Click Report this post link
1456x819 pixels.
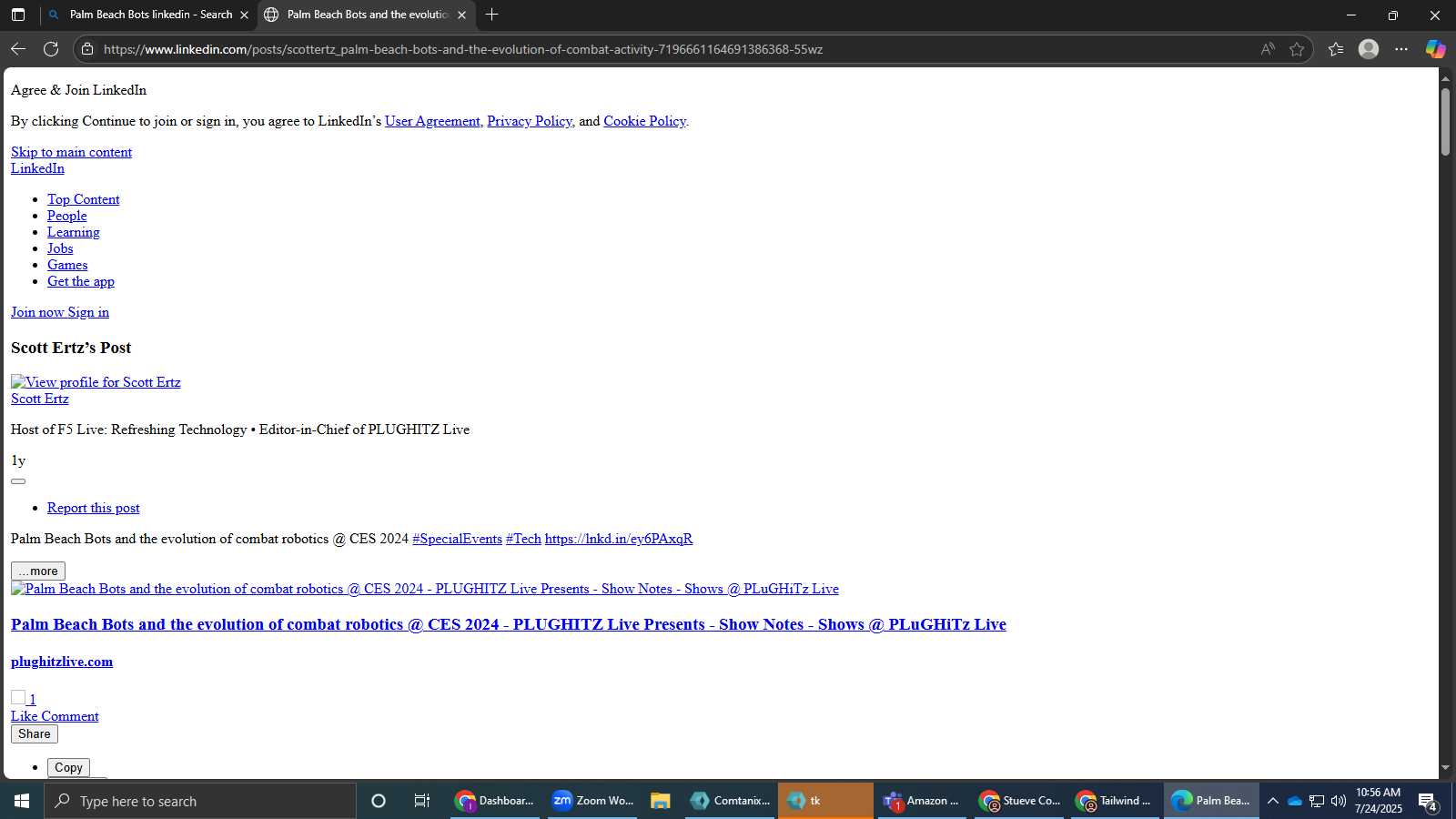coord(93,508)
